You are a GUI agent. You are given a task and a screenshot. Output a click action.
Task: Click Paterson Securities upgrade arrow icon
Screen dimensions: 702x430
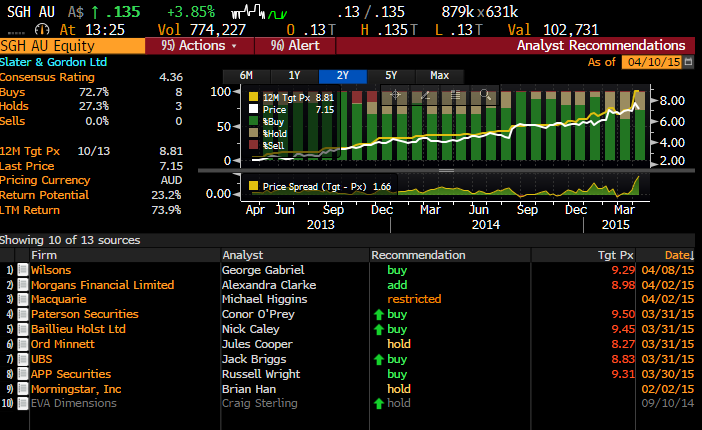pos(379,314)
